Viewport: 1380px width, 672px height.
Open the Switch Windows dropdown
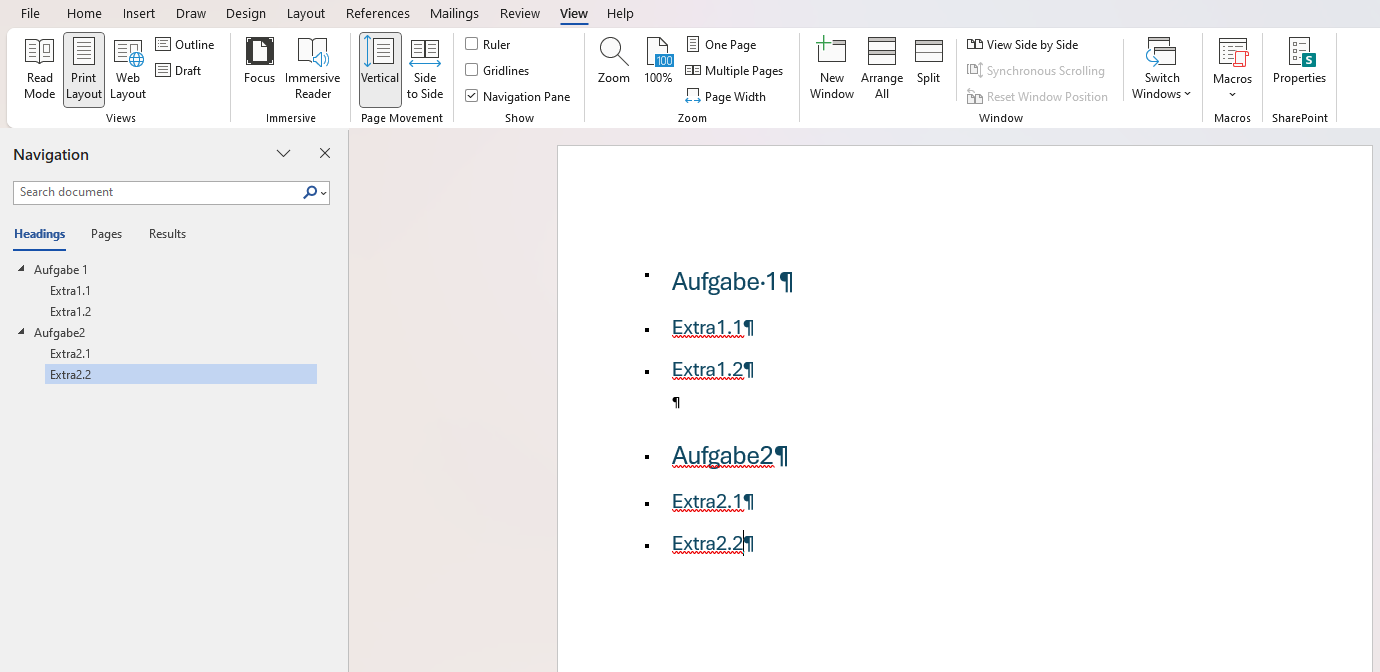[1161, 69]
